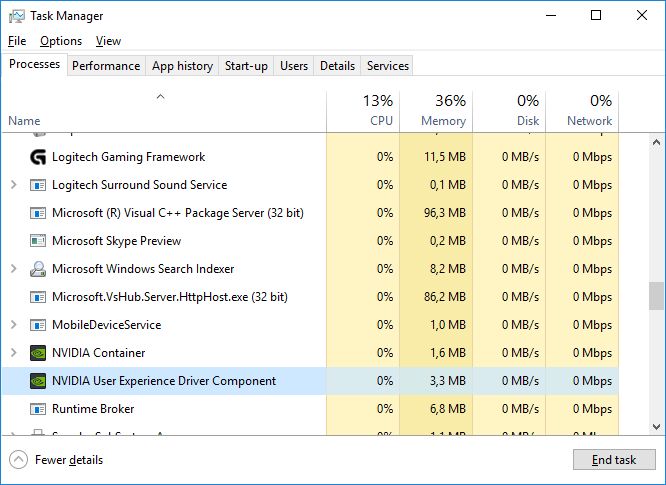The height and width of the screenshot is (485, 666).
Task: Open the Options menu
Action: tap(61, 41)
